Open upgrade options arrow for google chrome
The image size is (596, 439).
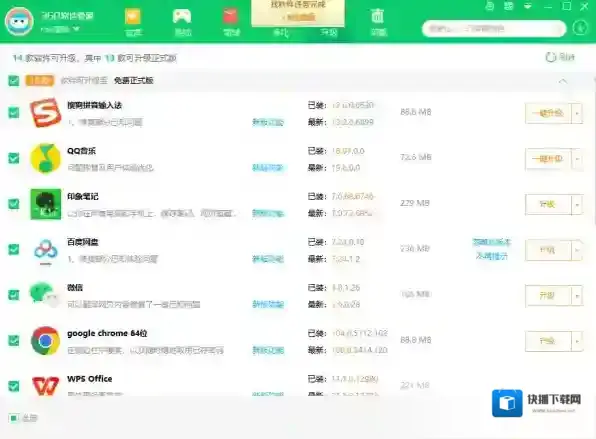pyautogui.click(x=577, y=341)
